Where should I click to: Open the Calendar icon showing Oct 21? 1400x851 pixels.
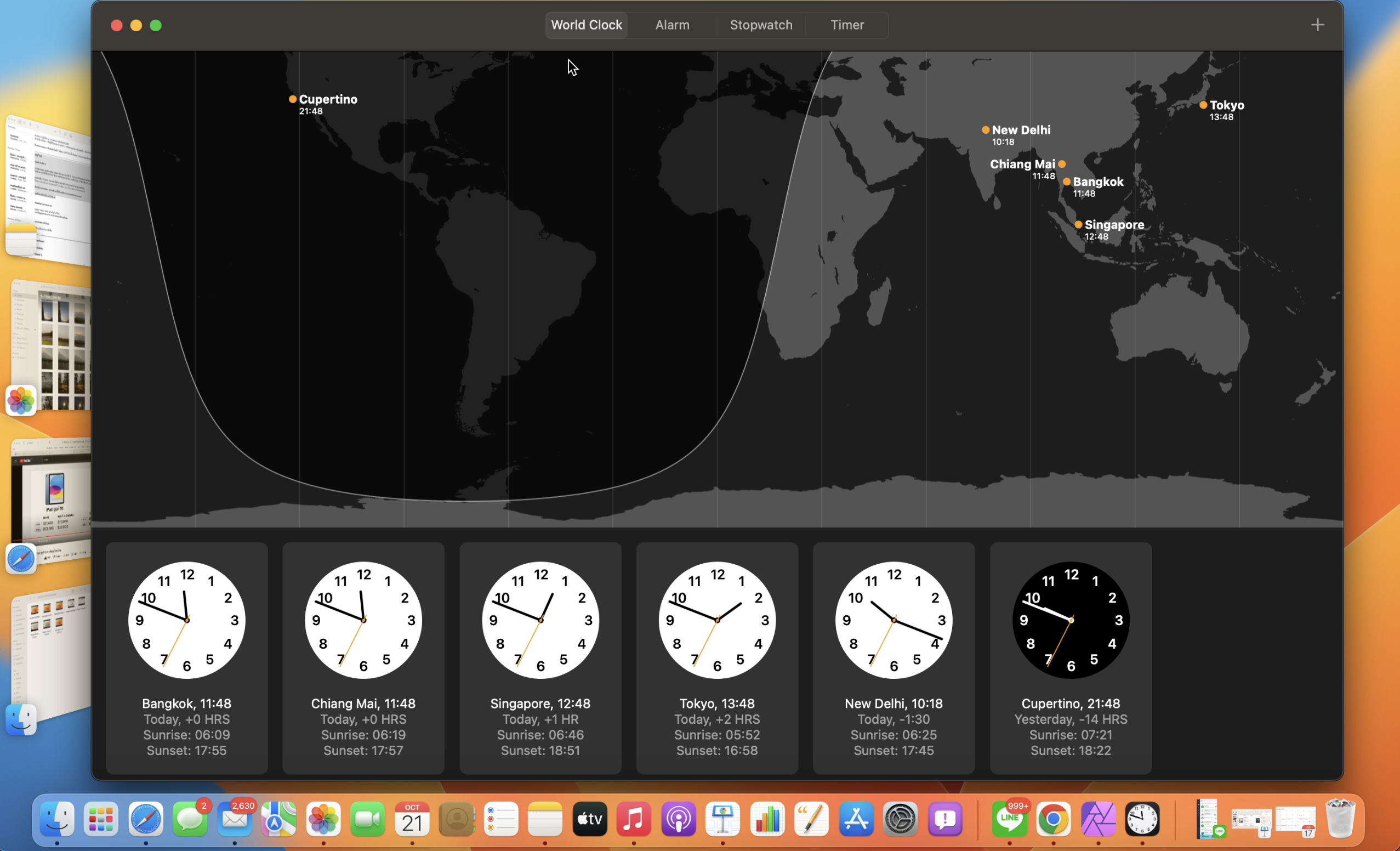(x=412, y=819)
